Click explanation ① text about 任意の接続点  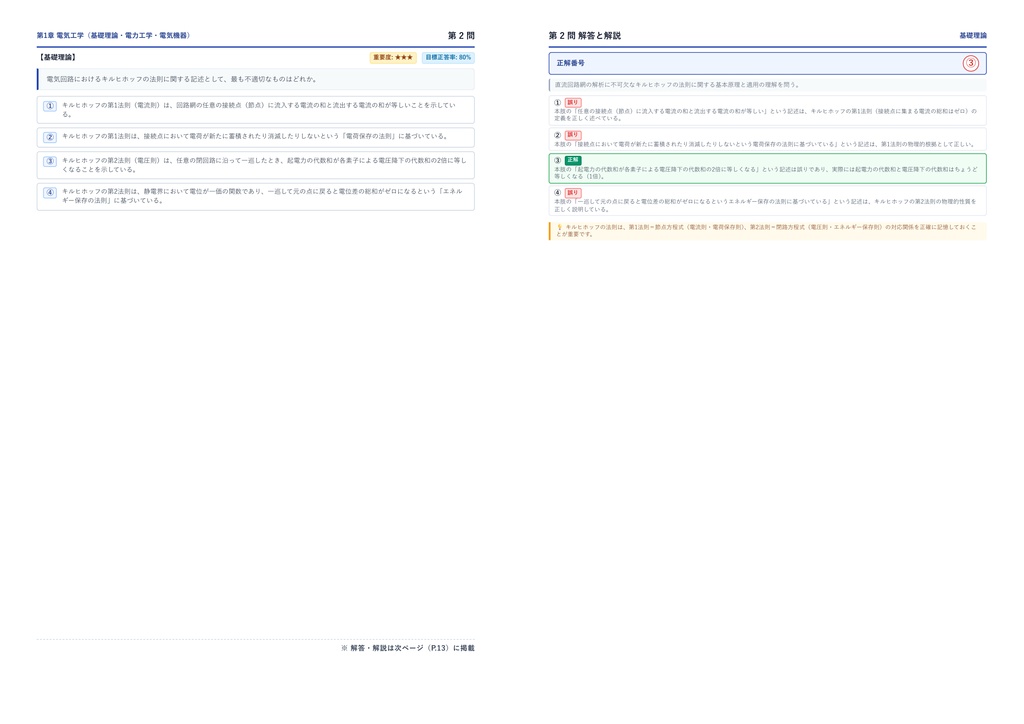[765, 115]
